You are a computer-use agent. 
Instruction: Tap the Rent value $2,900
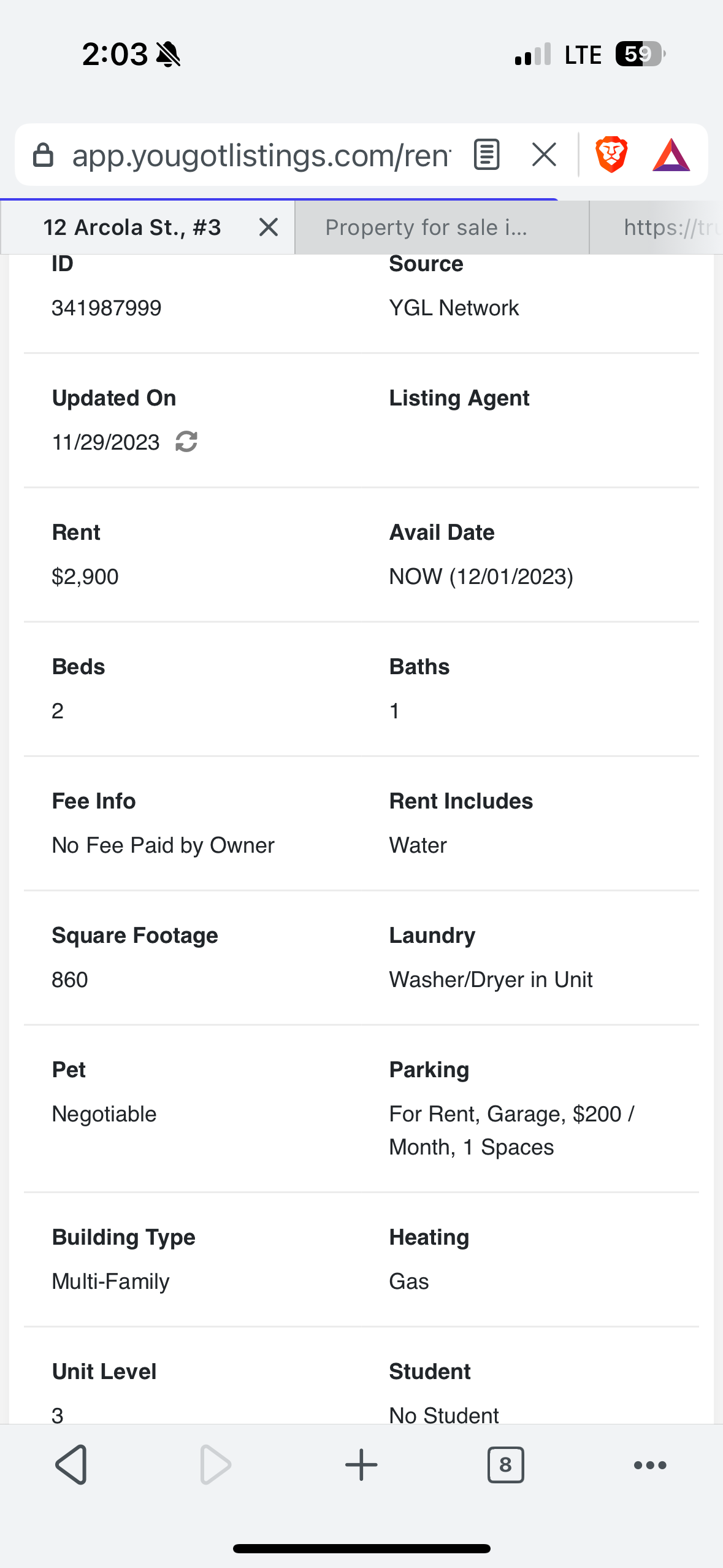pos(85,577)
